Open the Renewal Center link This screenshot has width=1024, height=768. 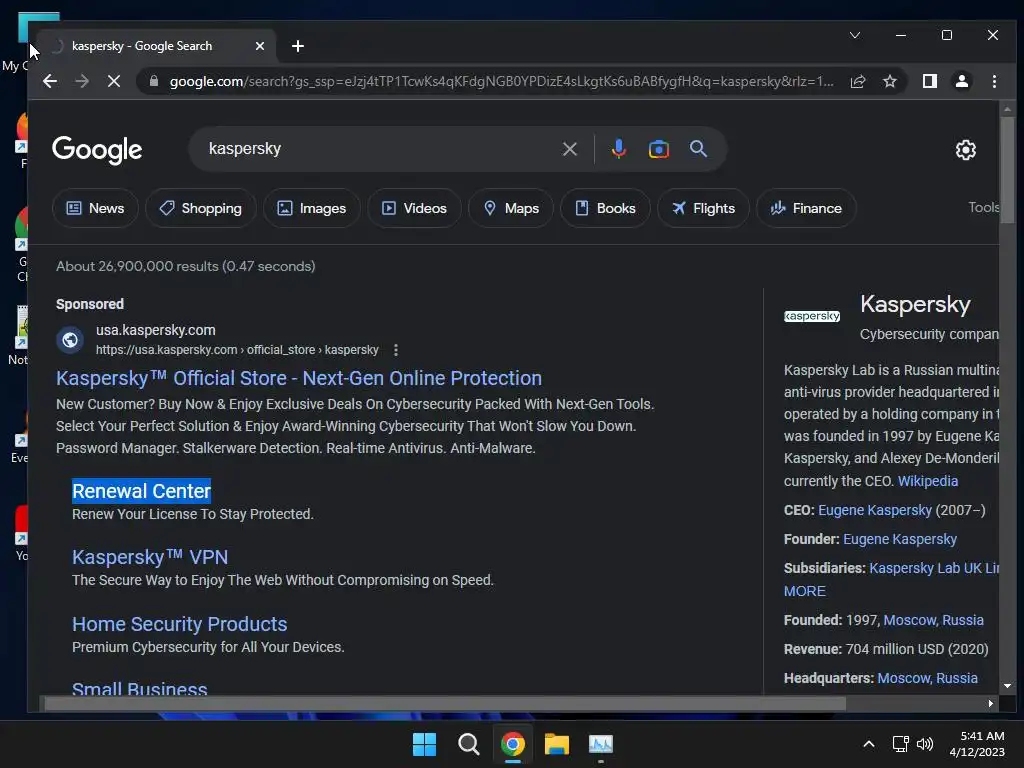pos(141,491)
